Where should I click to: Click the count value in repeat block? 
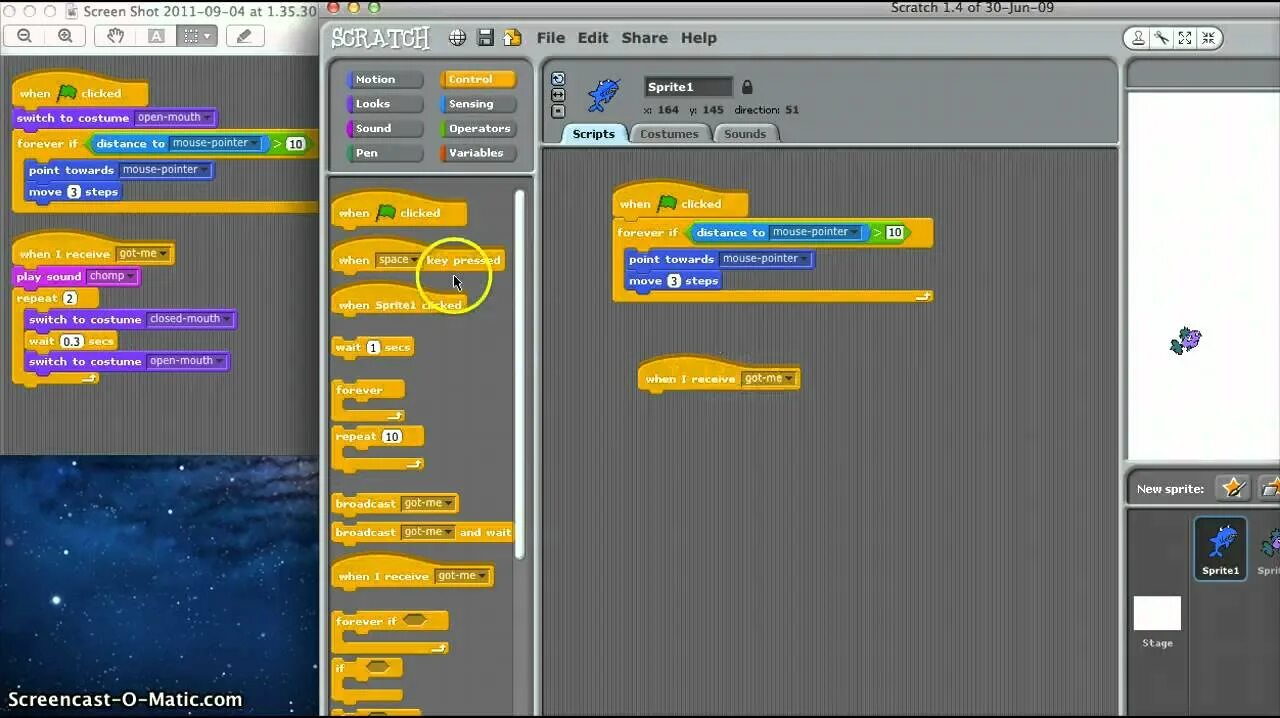[x=391, y=437]
